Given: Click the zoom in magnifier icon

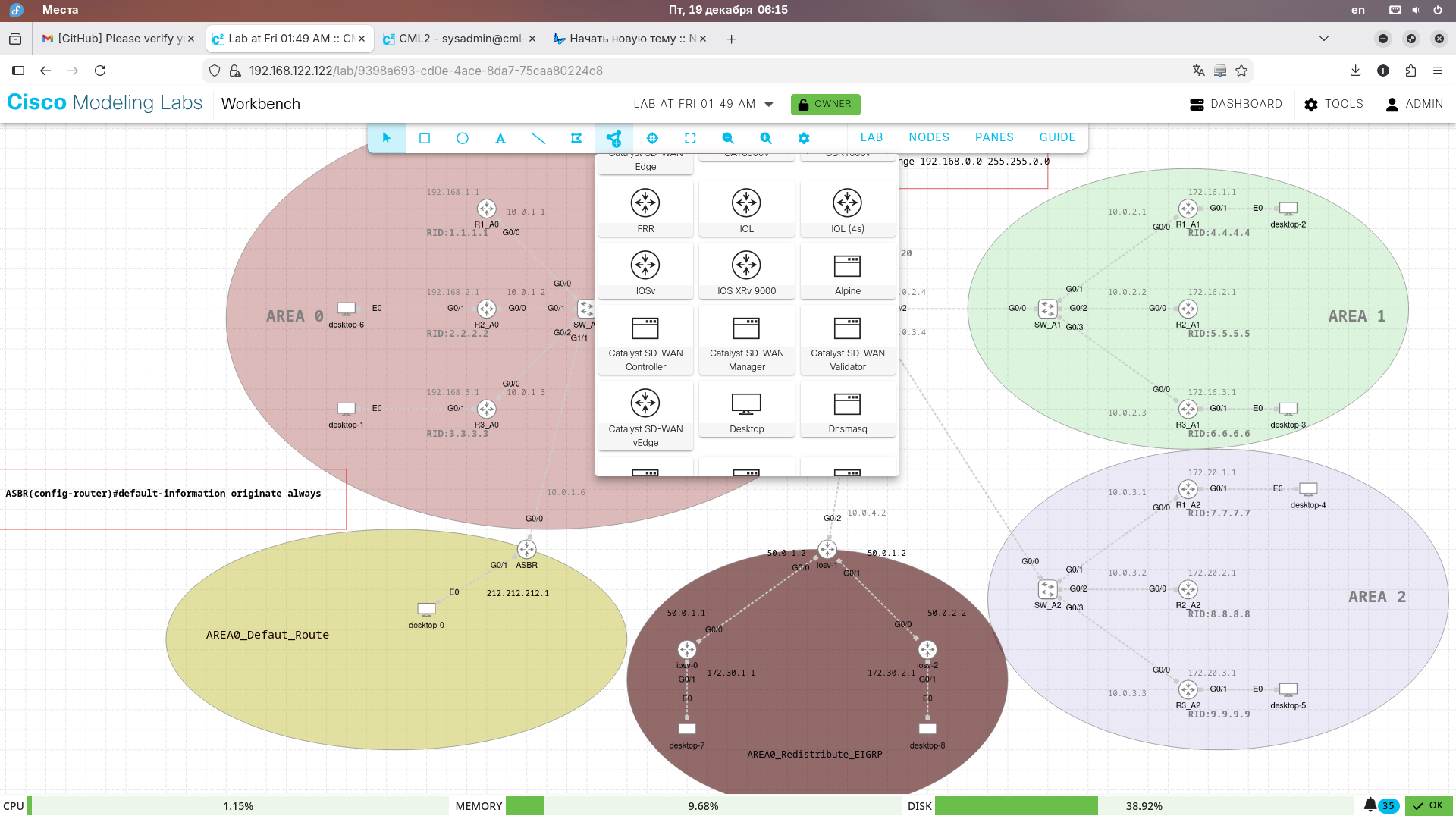Looking at the screenshot, I should coord(766,138).
